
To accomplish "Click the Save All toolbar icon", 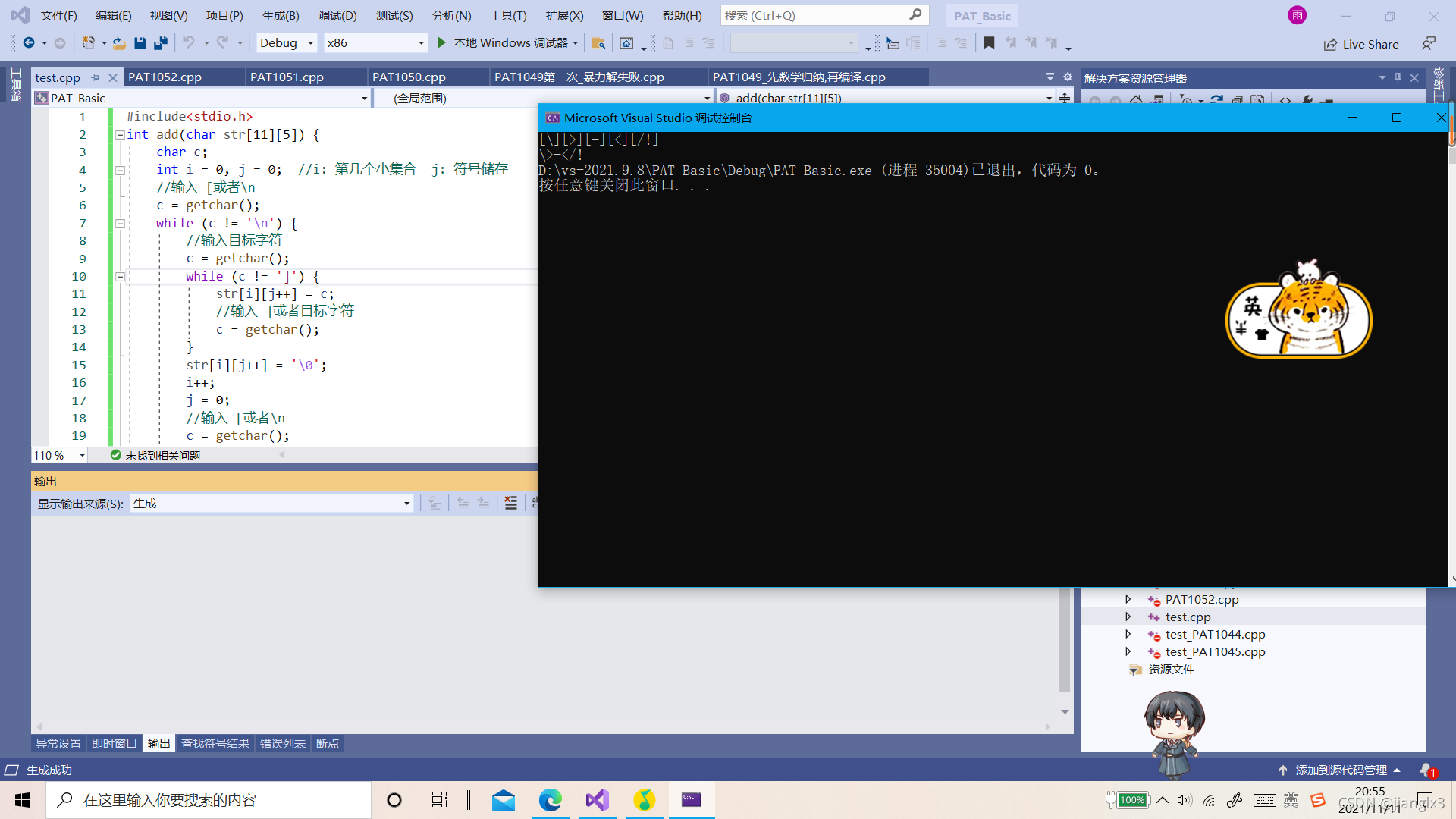I will pos(161,43).
